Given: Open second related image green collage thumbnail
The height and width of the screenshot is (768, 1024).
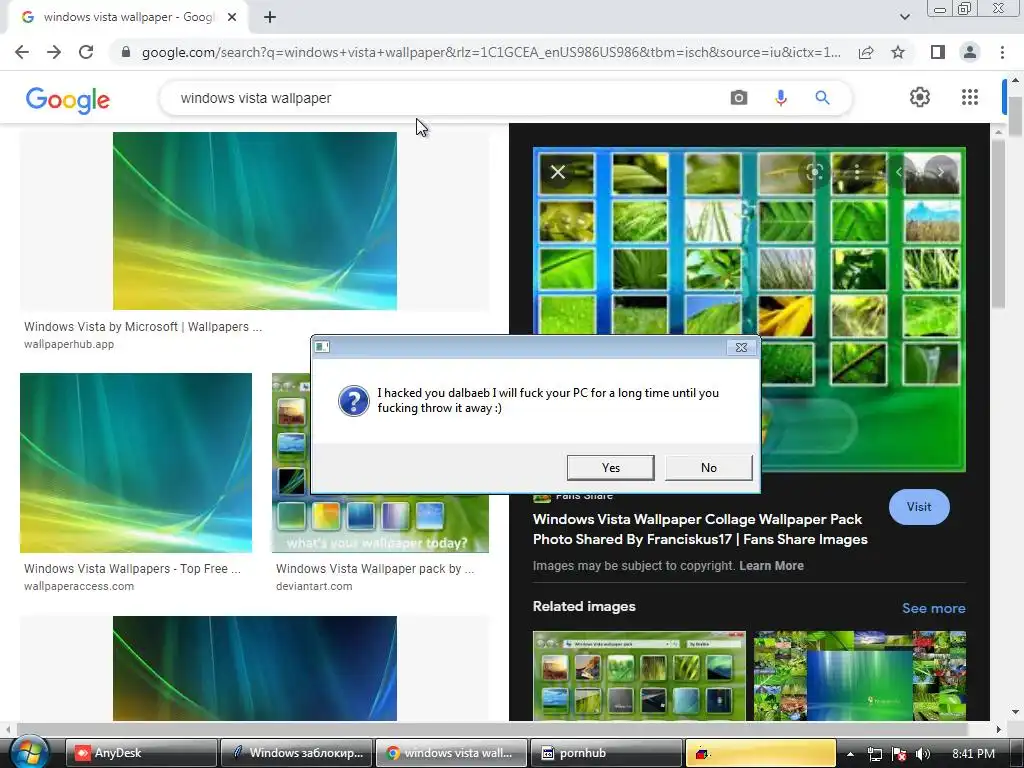Looking at the screenshot, I should (x=859, y=676).
